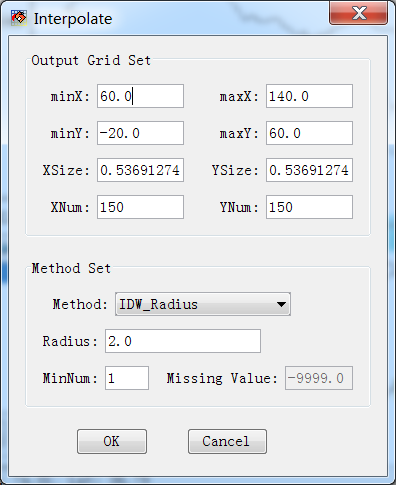
Task: Close the Interpolate dialog
Action: pyautogui.click(x=358, y=13)
